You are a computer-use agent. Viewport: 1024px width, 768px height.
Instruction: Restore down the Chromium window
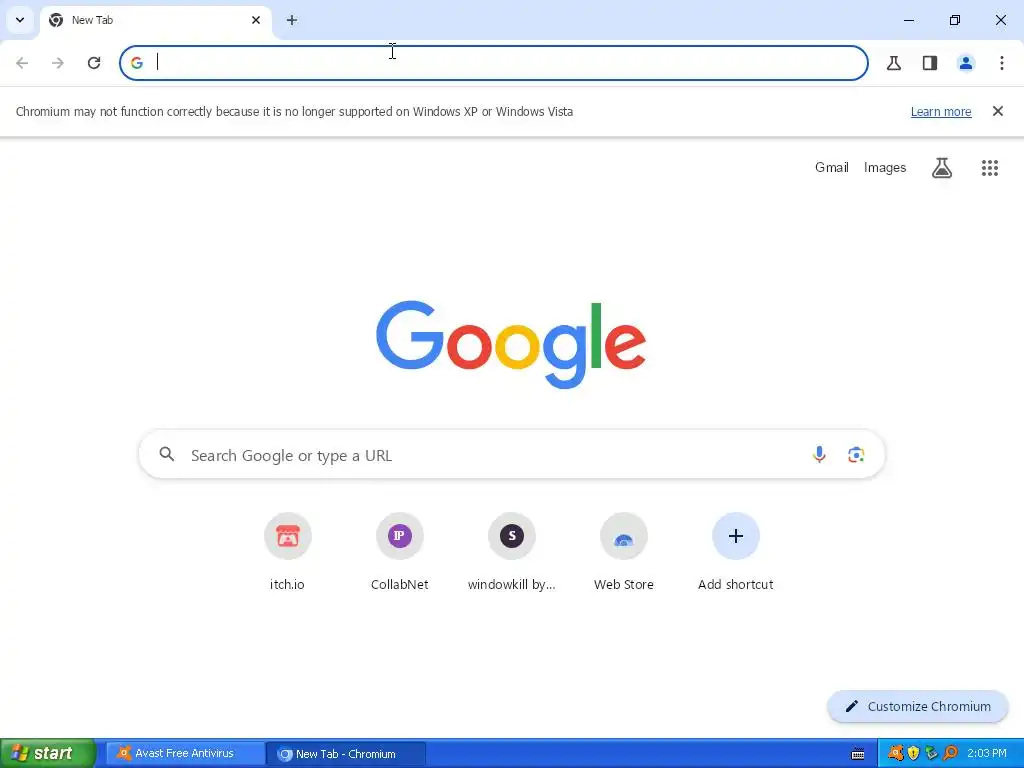coord(955,20)
